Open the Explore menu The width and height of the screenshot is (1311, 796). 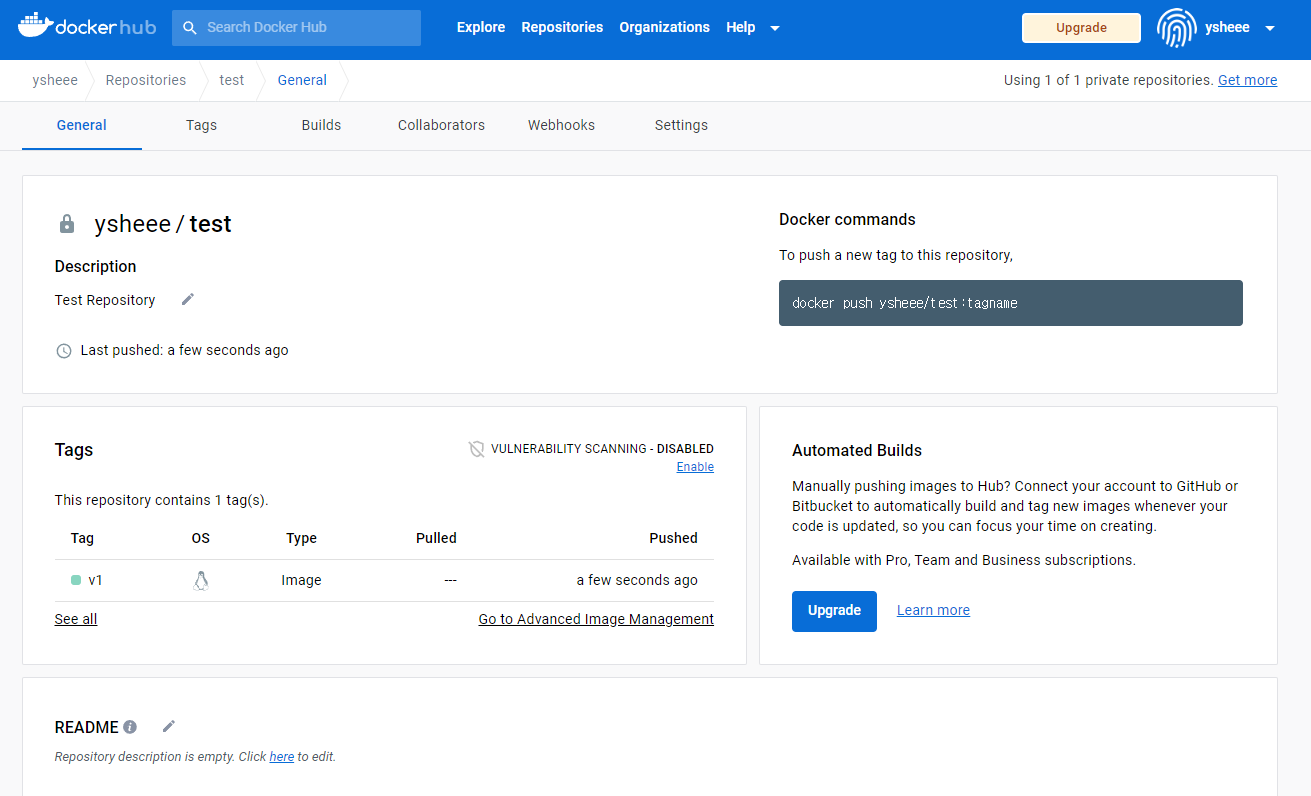(481, 27)
